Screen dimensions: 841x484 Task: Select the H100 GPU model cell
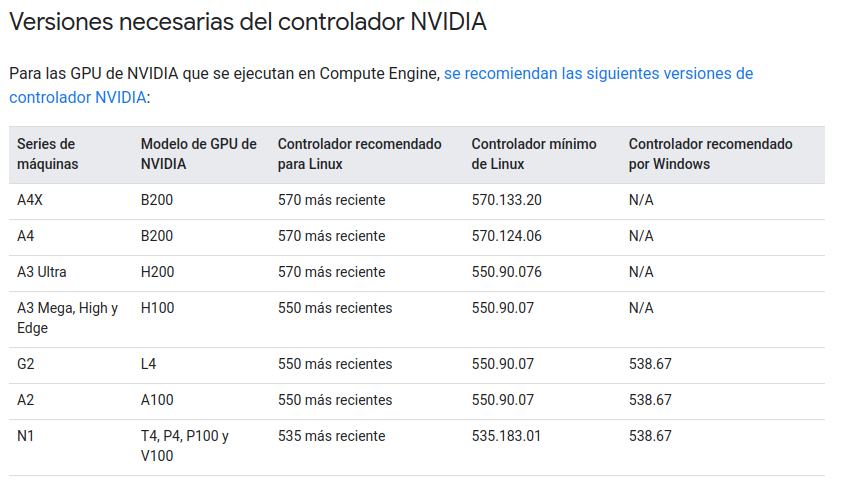point(158,308)
